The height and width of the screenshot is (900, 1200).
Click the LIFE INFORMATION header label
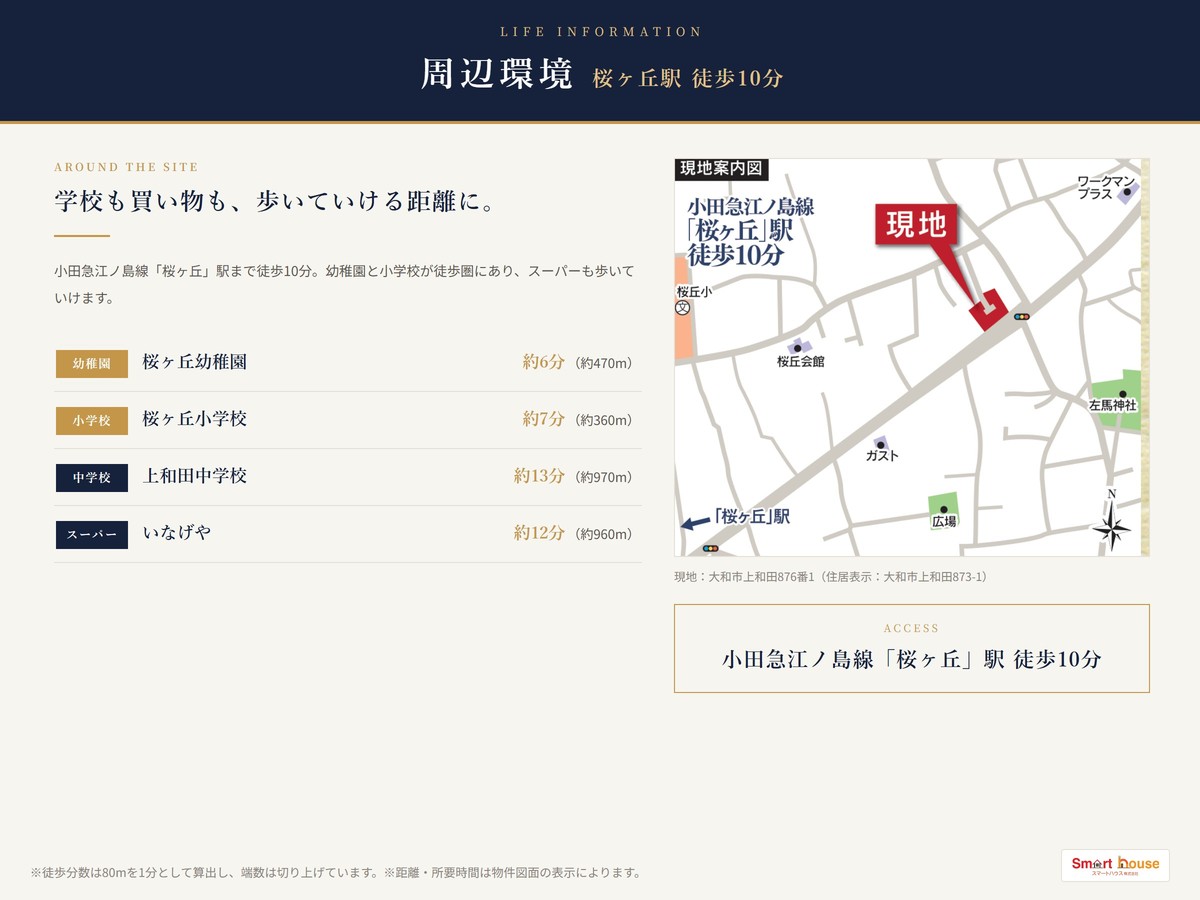[x=601, y=32]
